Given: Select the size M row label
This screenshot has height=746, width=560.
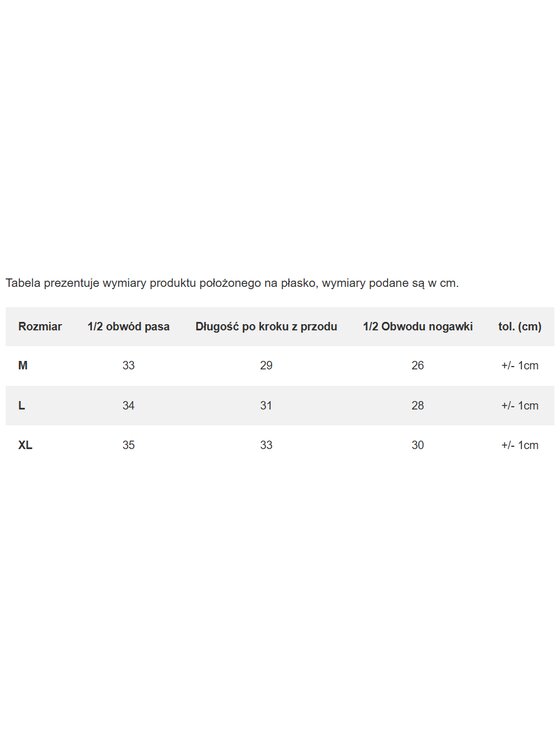Looking at the screenshot, I should pos(23,365).
